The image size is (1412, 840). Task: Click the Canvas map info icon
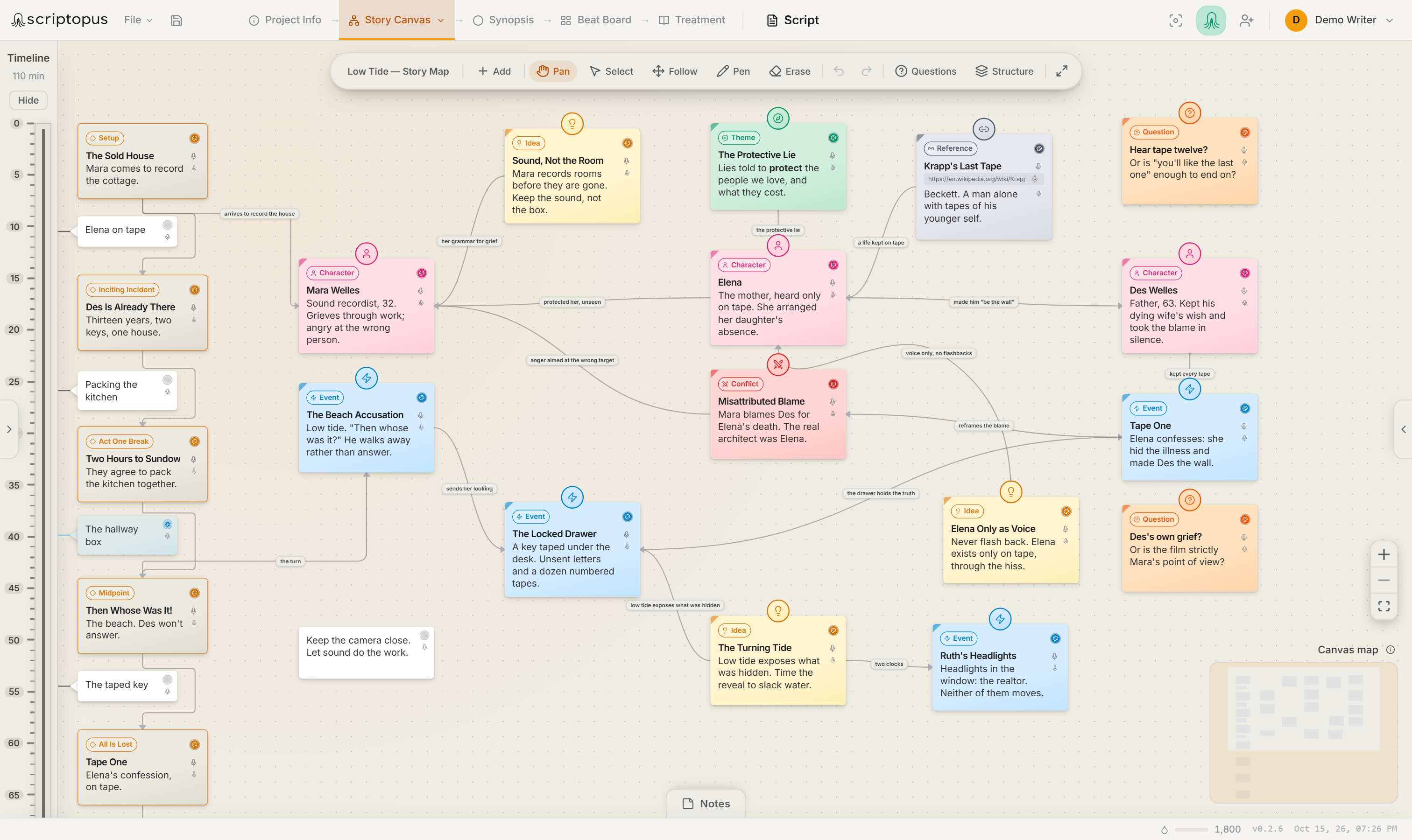(x=1390, y=650)
